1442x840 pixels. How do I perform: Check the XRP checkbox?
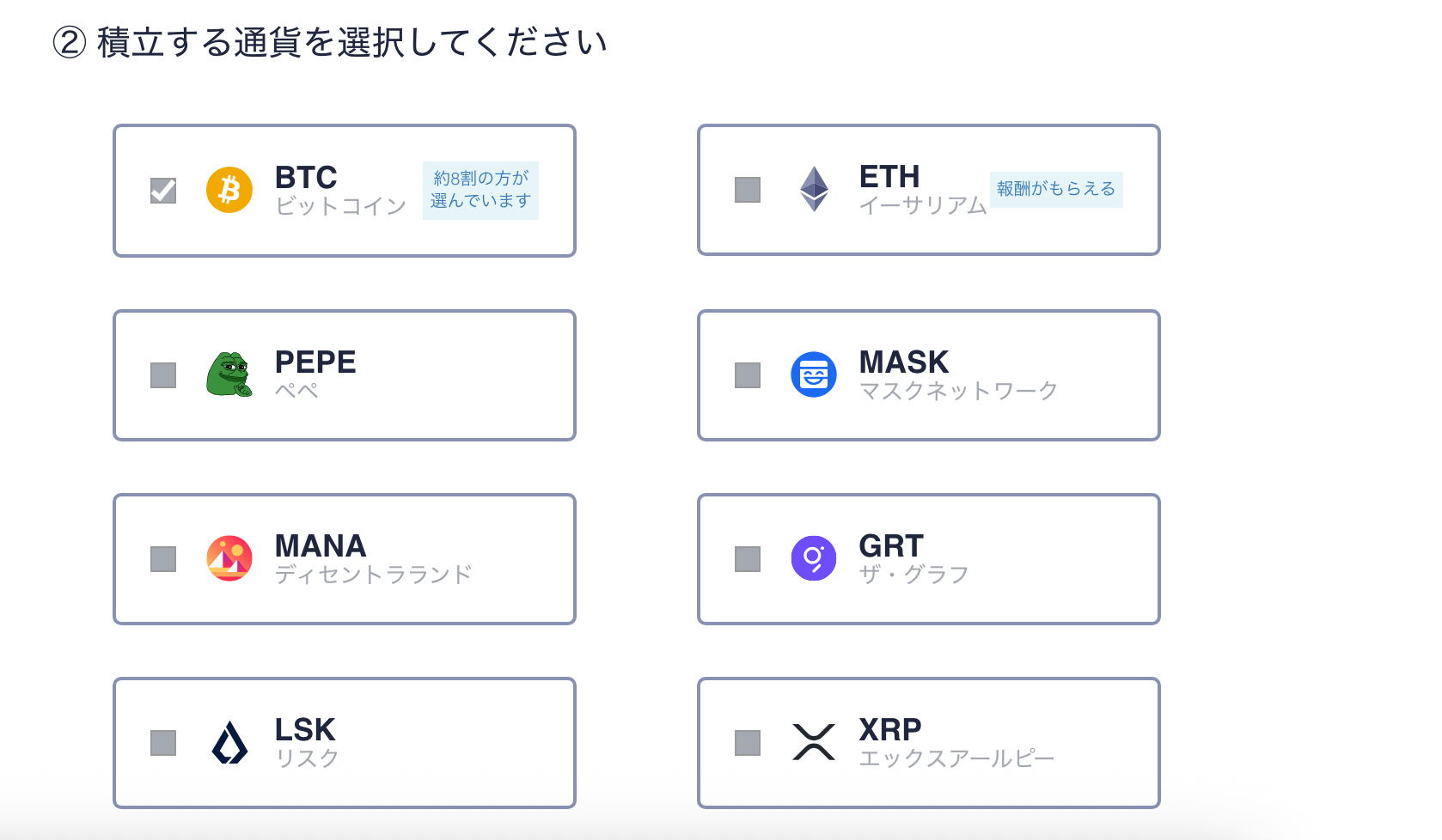point(748,743)
